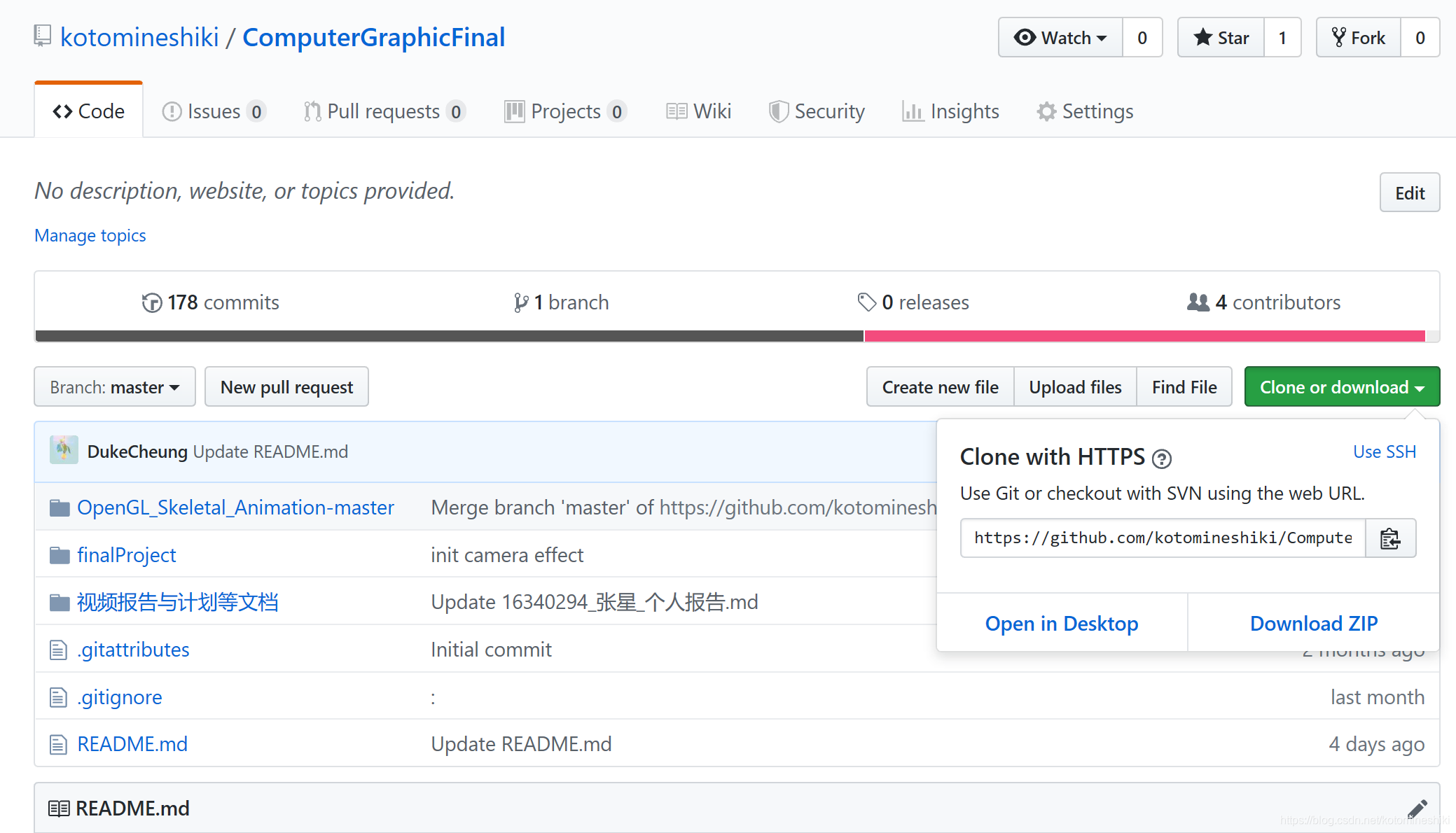Viewport: 1456px width, 833px height.
Task: Open .gitignore file
Action: [x=120, y=697]
